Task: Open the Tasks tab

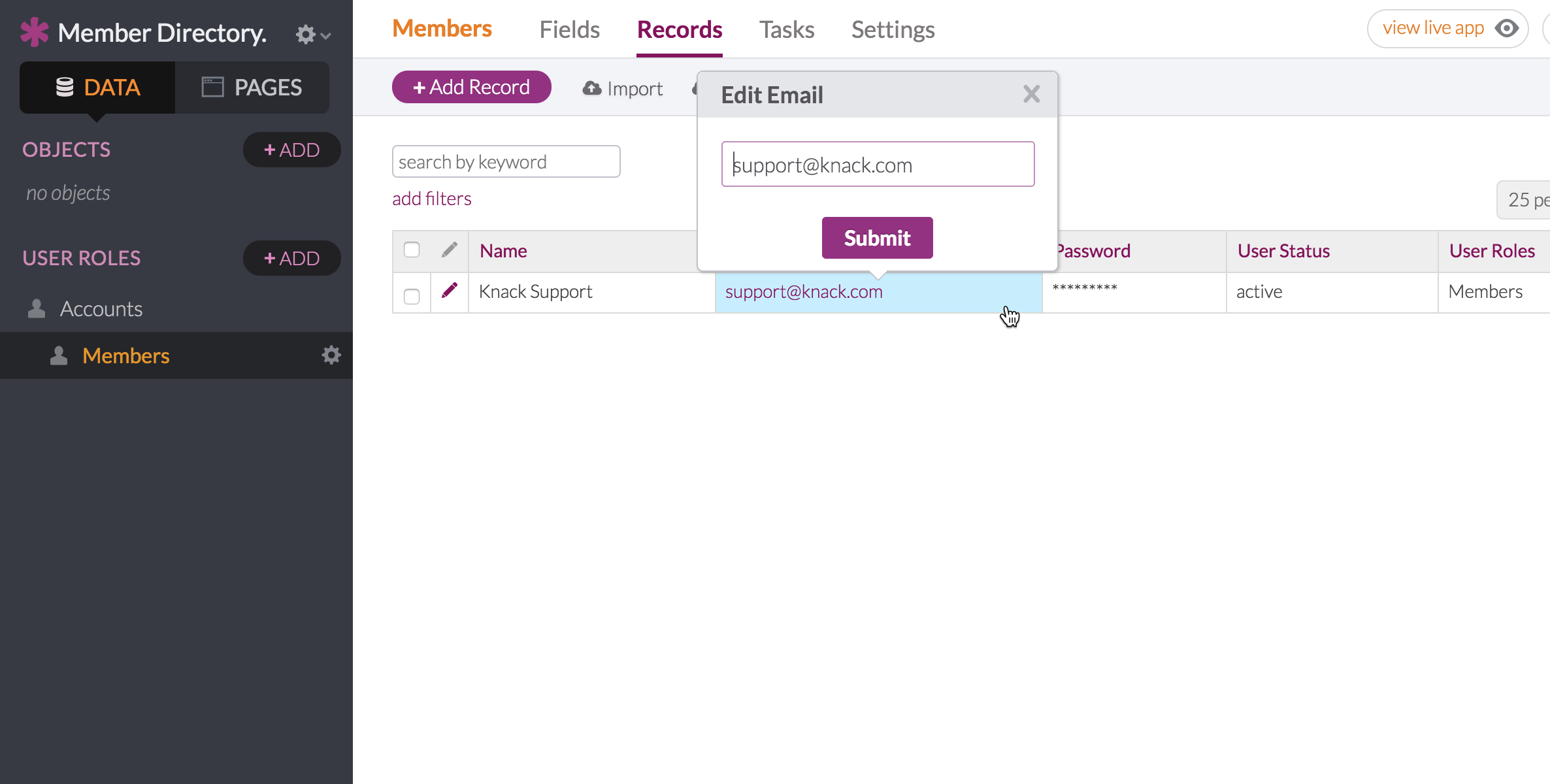Action: pyautogui.click(x=786, y=29)
